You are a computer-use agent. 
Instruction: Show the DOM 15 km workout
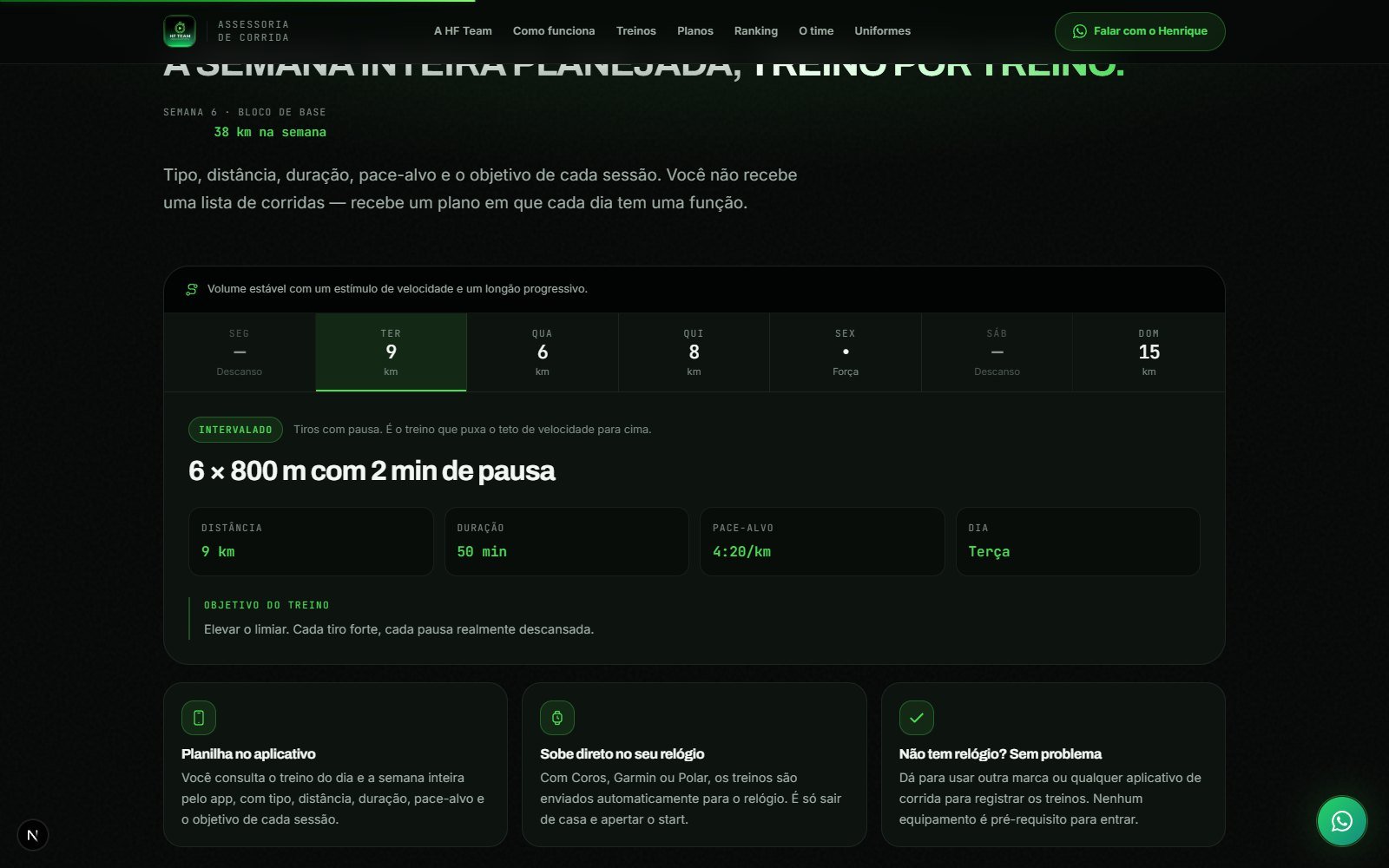coord(1149,352)
